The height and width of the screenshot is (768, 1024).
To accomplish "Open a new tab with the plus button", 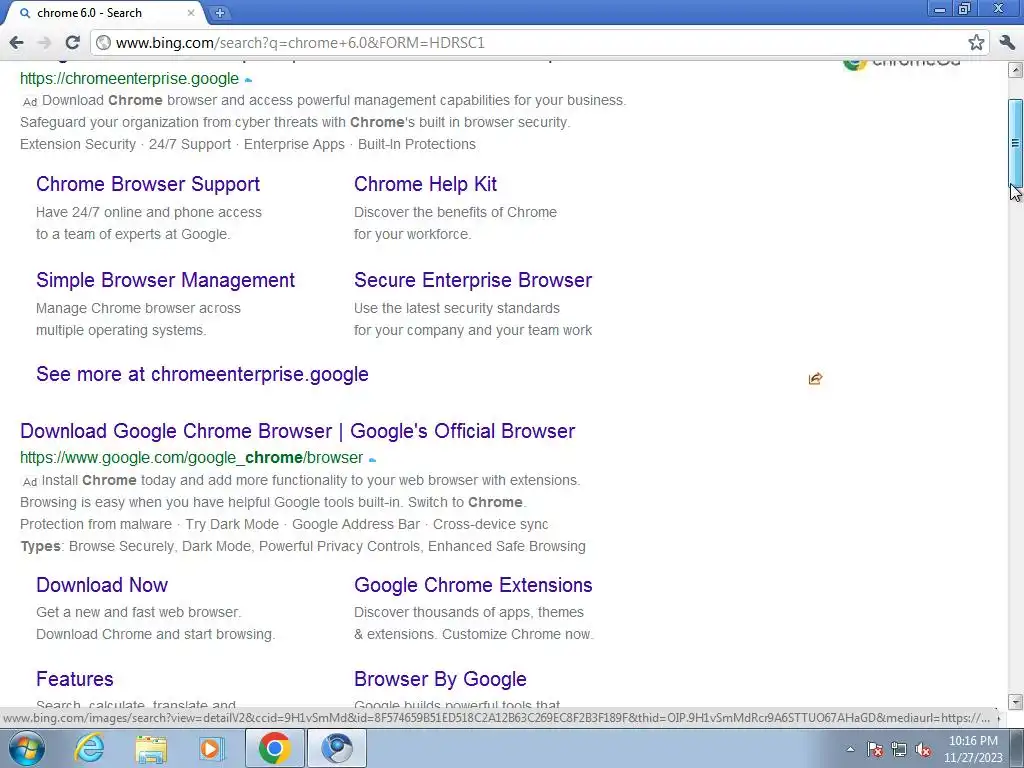I will [x=220, y=12].
